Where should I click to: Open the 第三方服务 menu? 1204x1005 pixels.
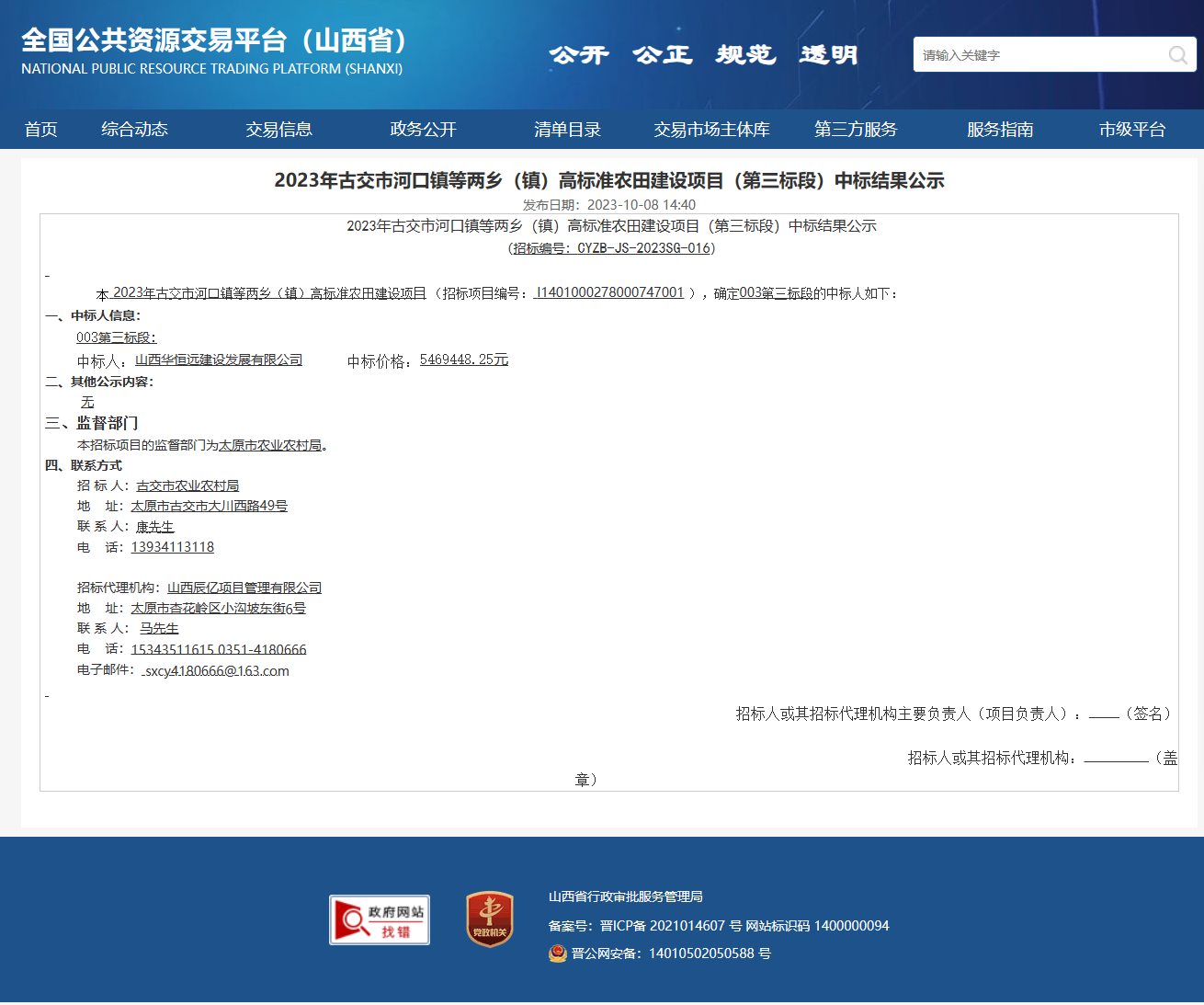(x=856, y=130)
